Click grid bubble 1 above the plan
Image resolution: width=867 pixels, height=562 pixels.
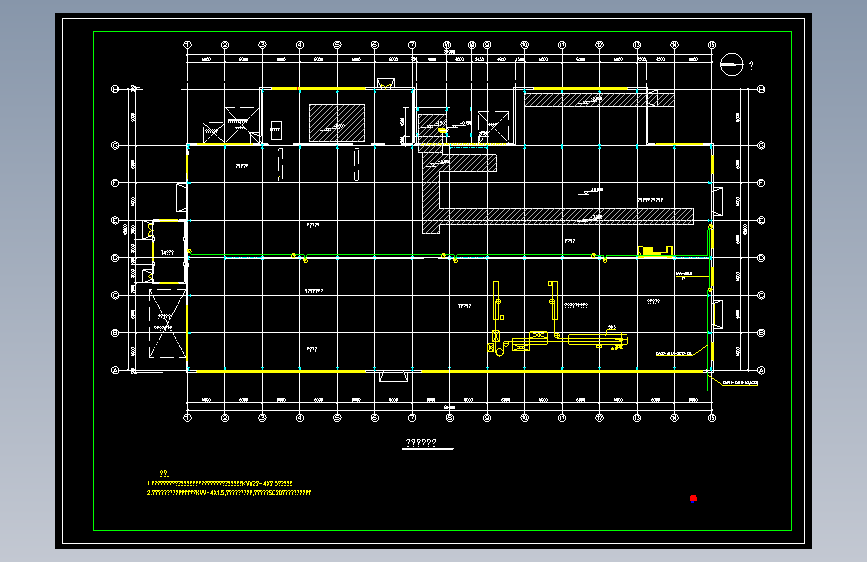pyautogui.click(x=187, y=45)
